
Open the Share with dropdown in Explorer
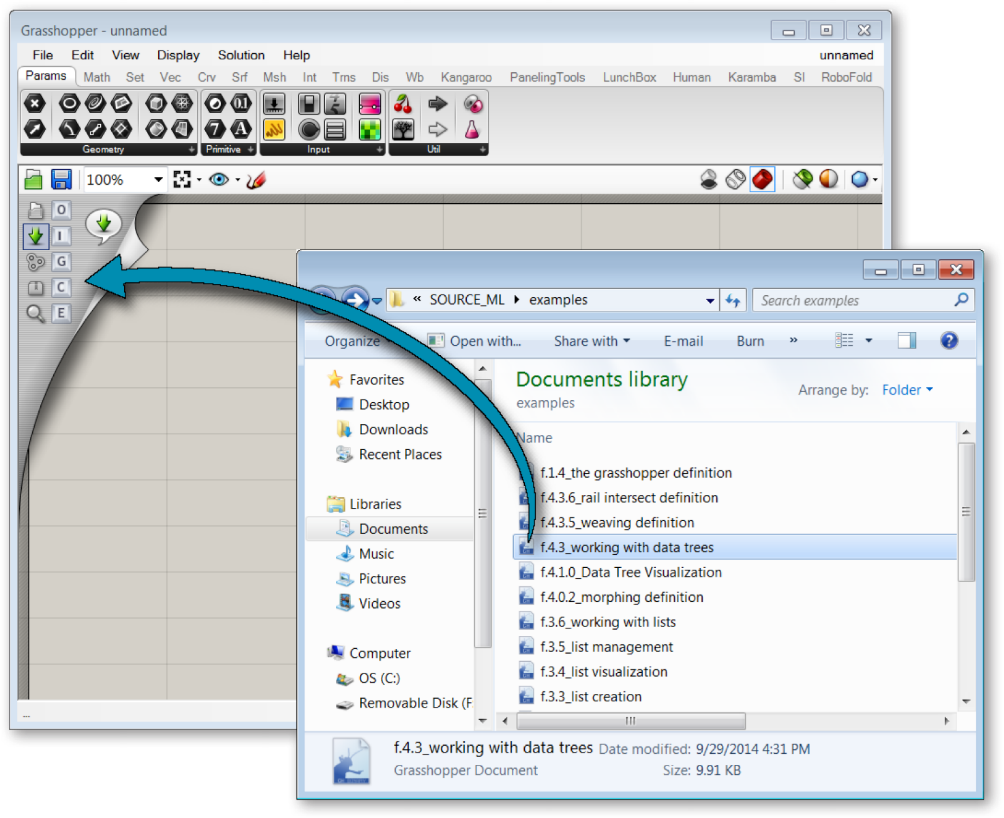(x=592, y=341)
